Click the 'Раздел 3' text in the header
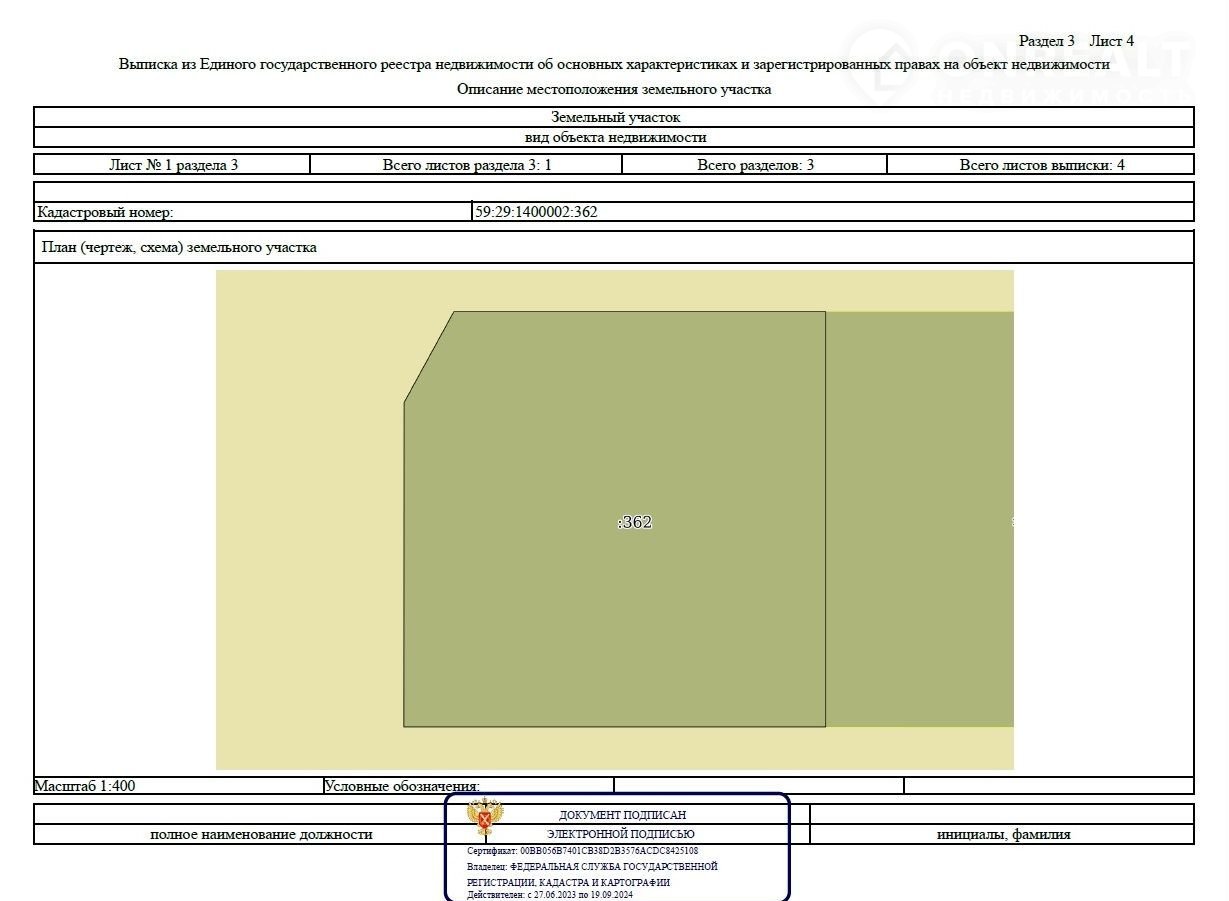1229x901 pixels. [1046, 41]
